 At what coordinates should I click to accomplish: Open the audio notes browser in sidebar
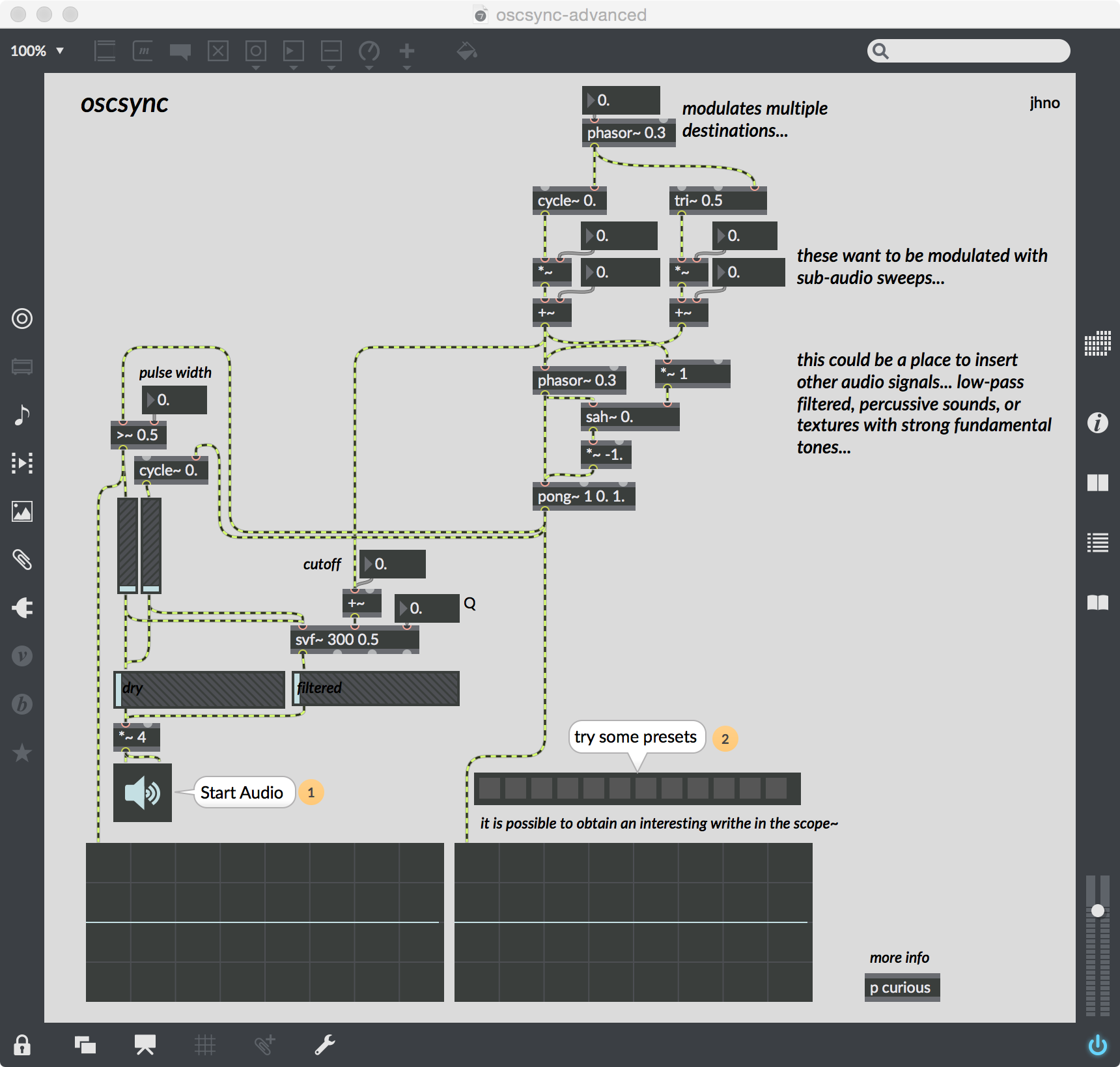click(x=22, y=415)
